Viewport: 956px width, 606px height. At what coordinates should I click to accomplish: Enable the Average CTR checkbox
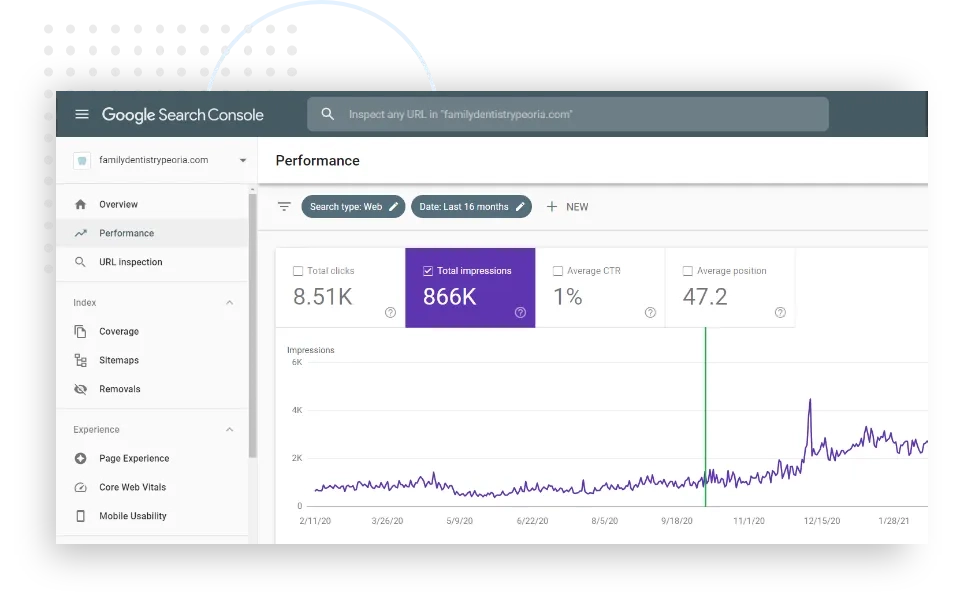(x=558, y=271)
